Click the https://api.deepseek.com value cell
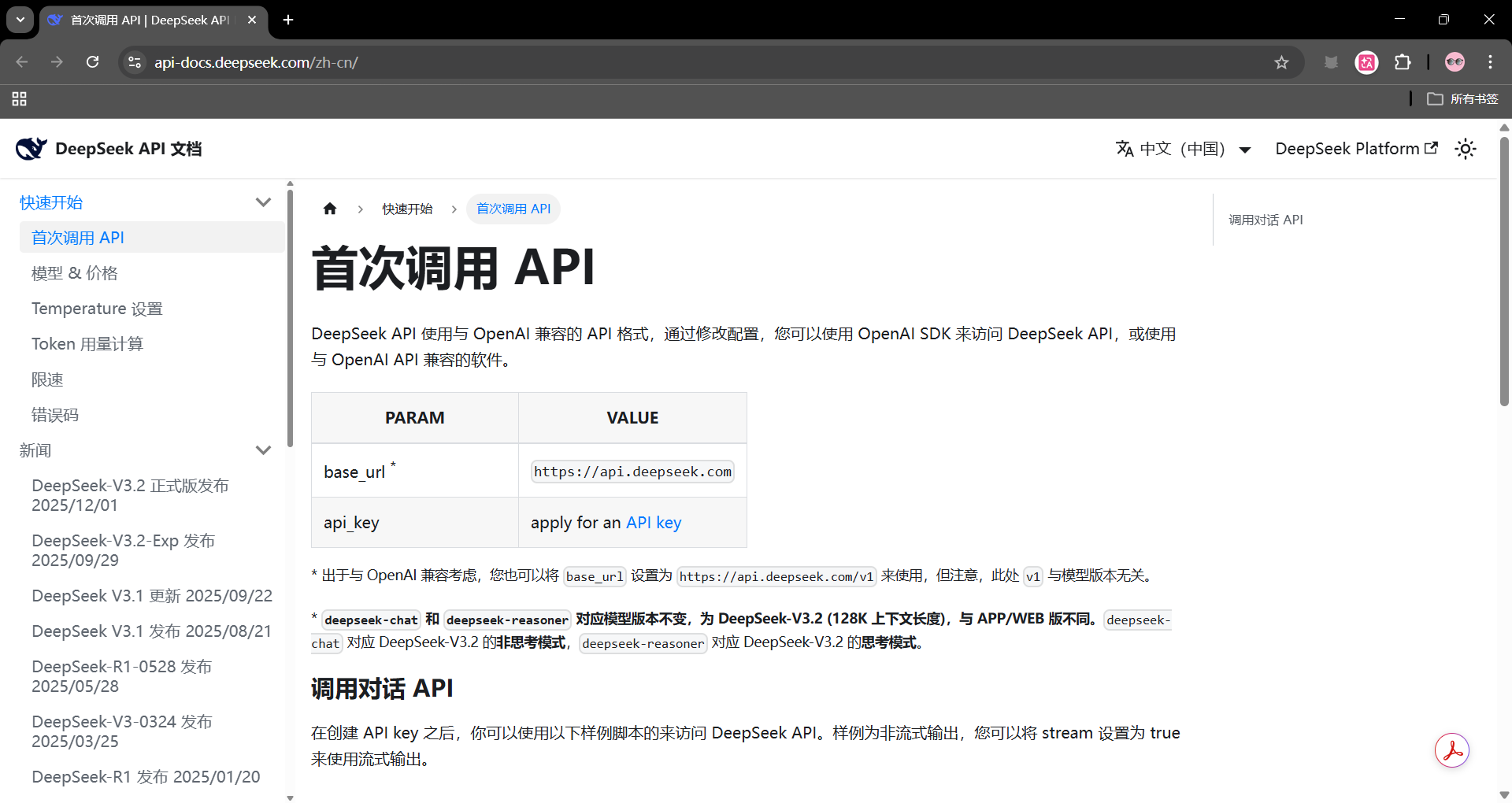Screen dimensions: 1512x803 [632, 471]
